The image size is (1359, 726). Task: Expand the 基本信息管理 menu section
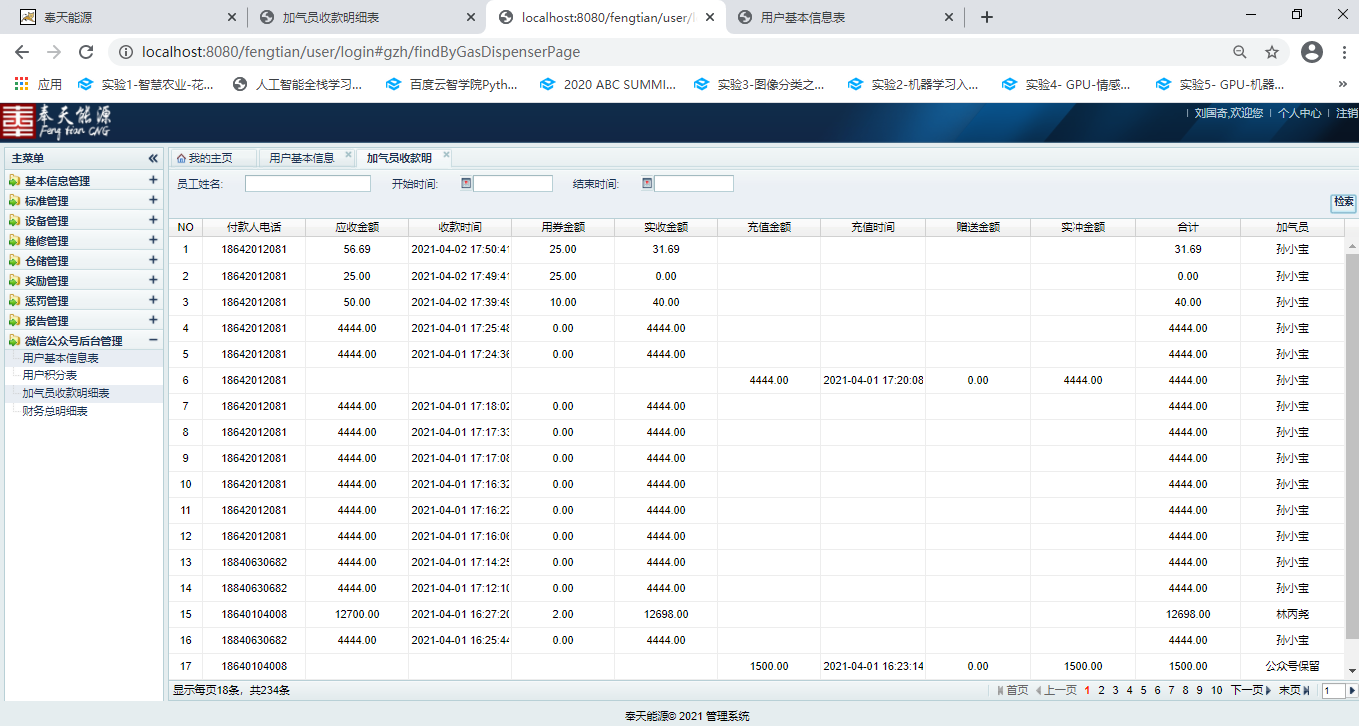click(153, 181)
